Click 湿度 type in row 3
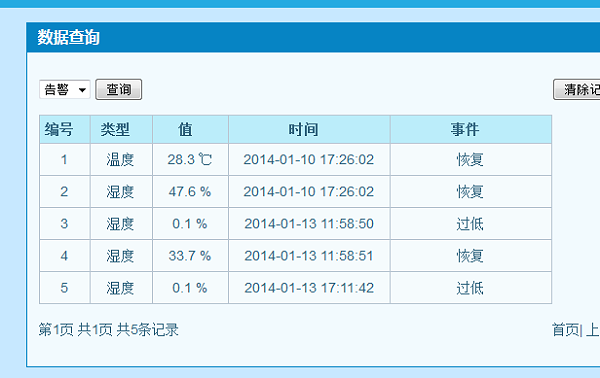The image size is (600, 378). [x=120, y=224]
